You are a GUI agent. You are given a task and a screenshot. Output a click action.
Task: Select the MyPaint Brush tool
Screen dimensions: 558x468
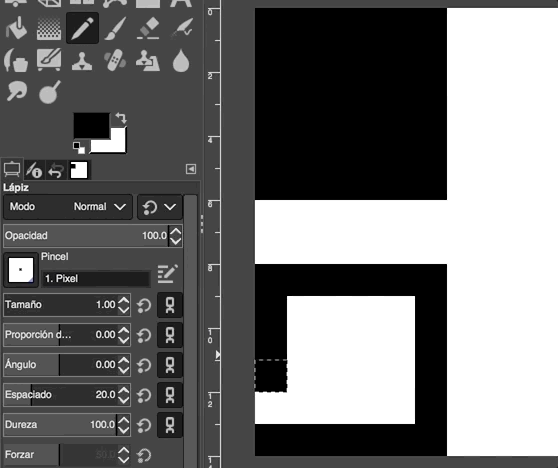49,60
